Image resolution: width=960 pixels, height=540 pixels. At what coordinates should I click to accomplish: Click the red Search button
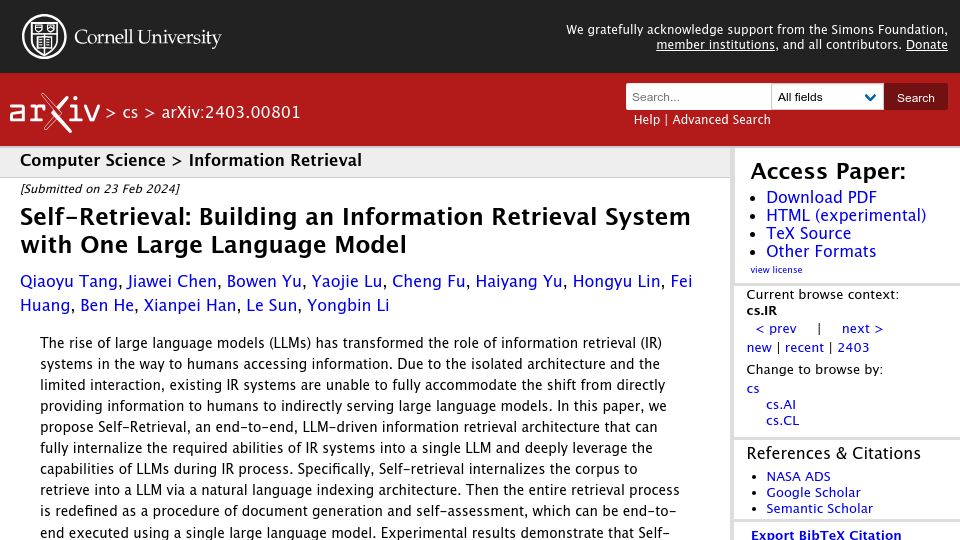915,97
